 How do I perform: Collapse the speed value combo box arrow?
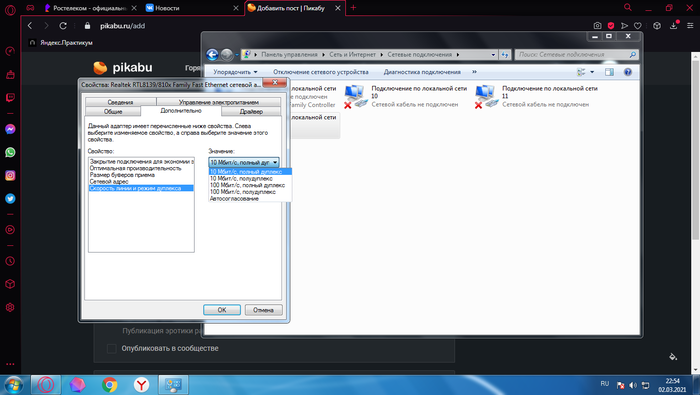(x=275, y=162)
